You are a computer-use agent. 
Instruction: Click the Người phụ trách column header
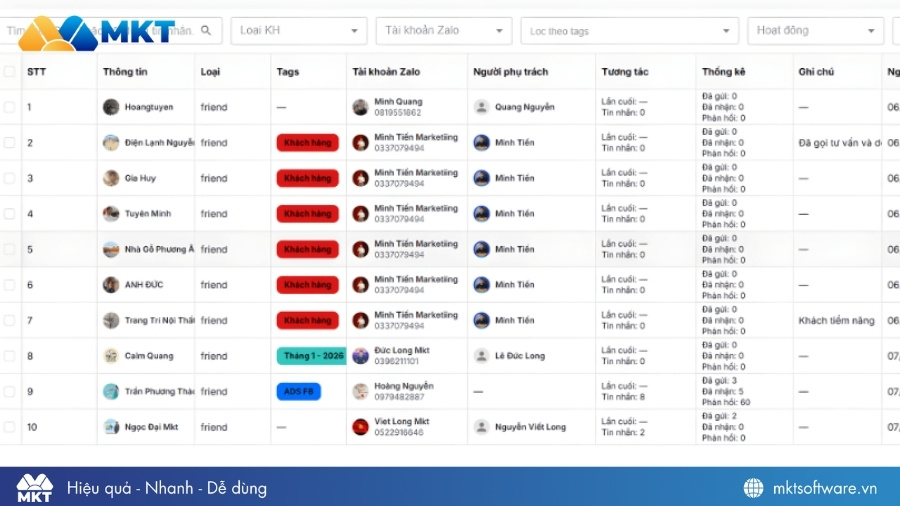(510, 72)
